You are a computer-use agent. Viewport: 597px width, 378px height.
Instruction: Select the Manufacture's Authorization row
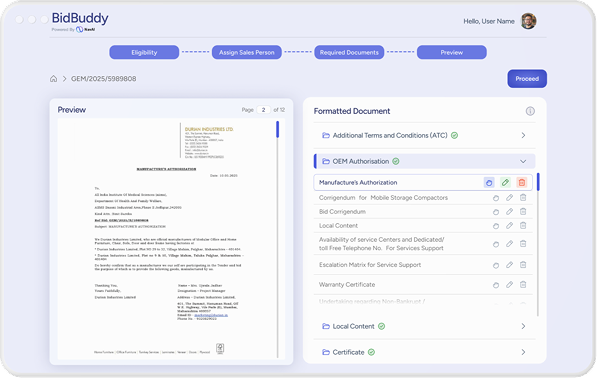tap(423, 183)
